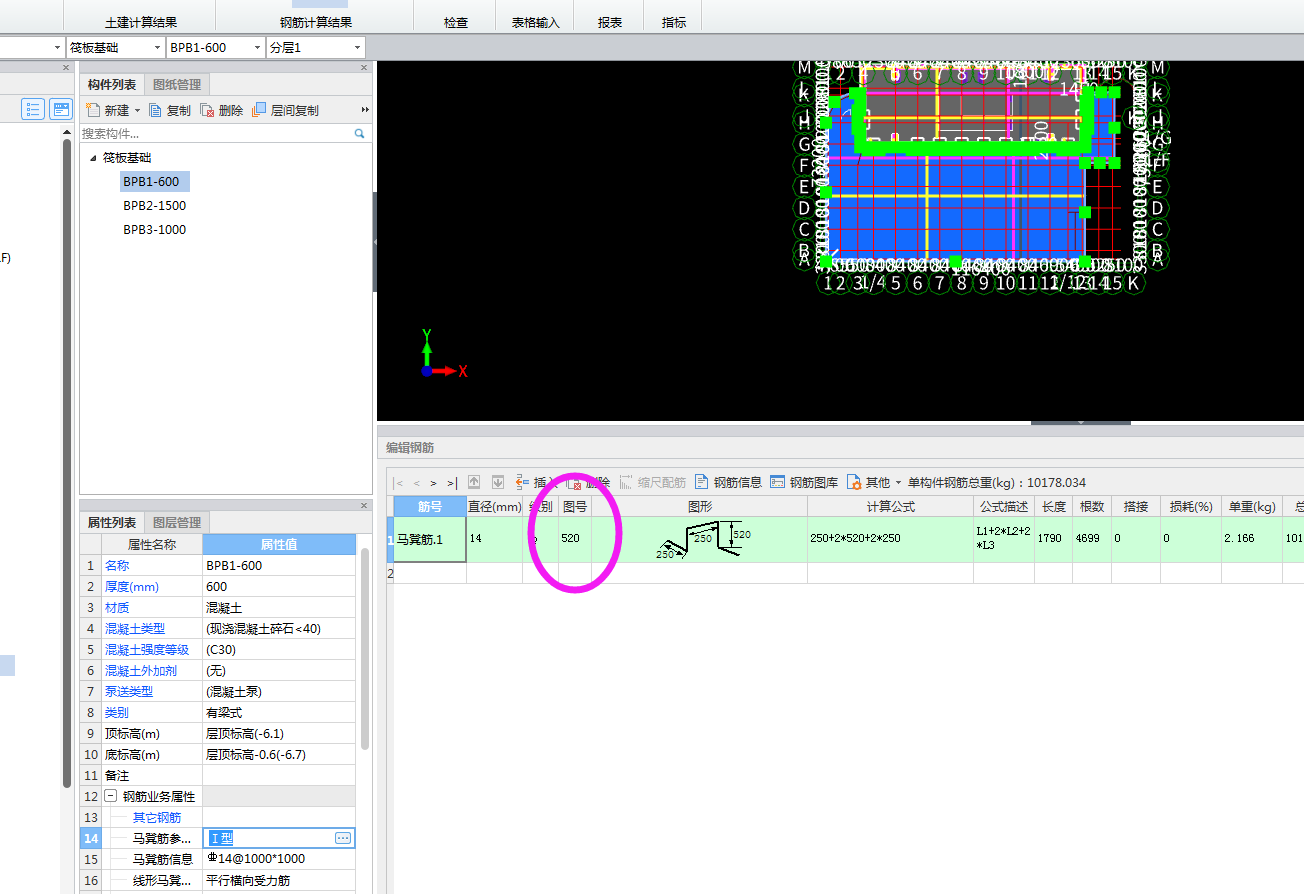This screenshot has height=894, width=1304.
Task: Click the 混凝土强度等级 property link
Action: pos(146,650)
